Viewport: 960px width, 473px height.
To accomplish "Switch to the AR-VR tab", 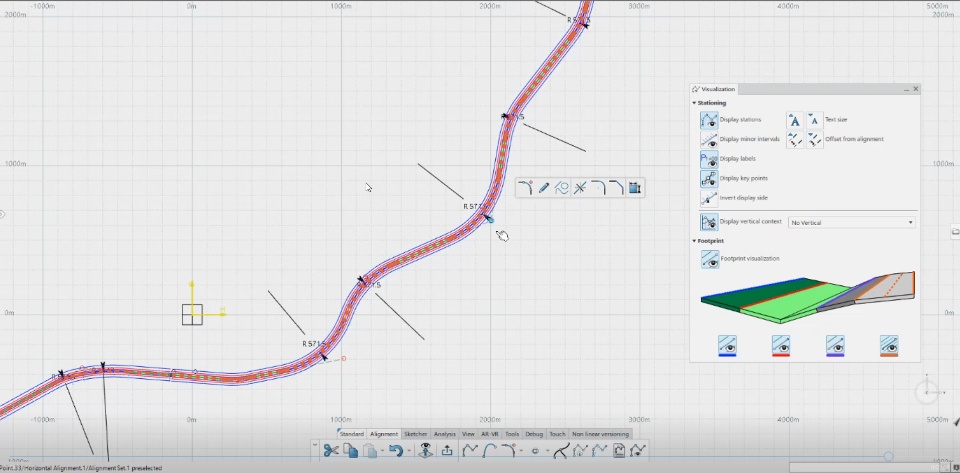I will click(490, 434).
